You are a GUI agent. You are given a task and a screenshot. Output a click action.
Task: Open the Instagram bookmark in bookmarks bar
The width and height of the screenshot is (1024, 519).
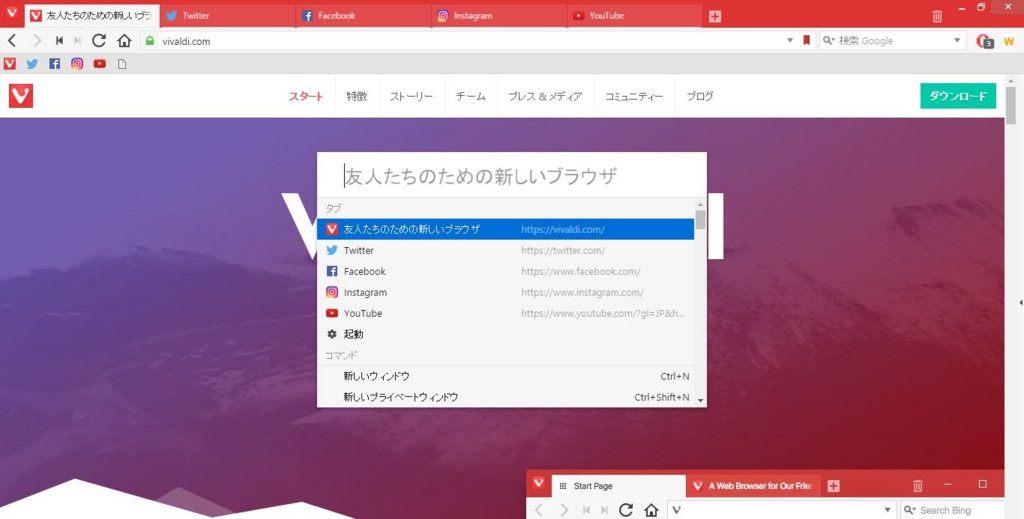pyautogui.click(x=77, y=63)
